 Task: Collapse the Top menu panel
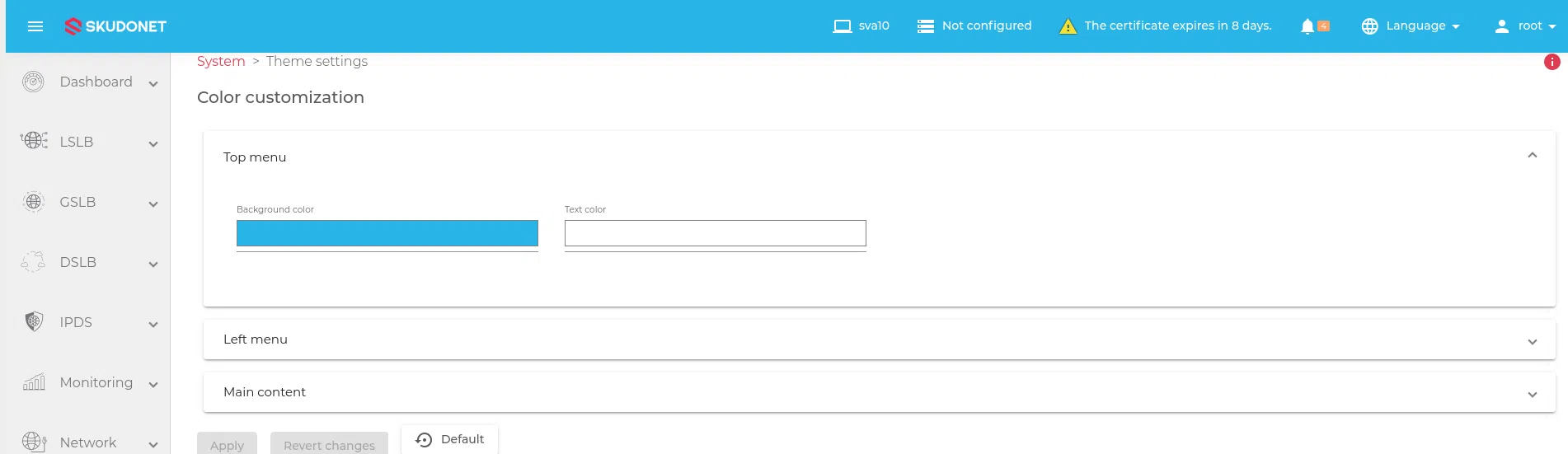point(1532,156)
